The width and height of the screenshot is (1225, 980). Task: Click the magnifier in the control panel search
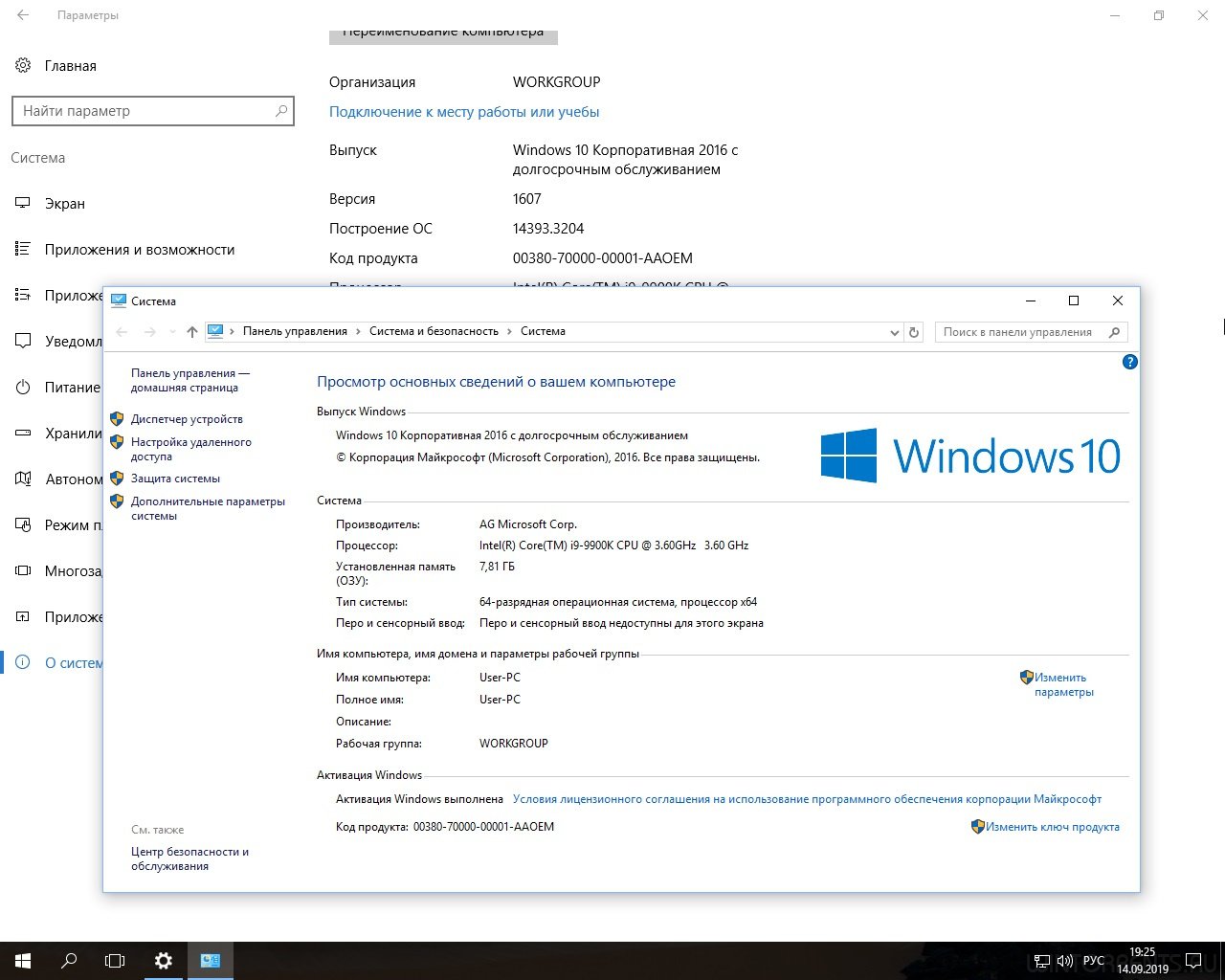[x=1114, y=332]
